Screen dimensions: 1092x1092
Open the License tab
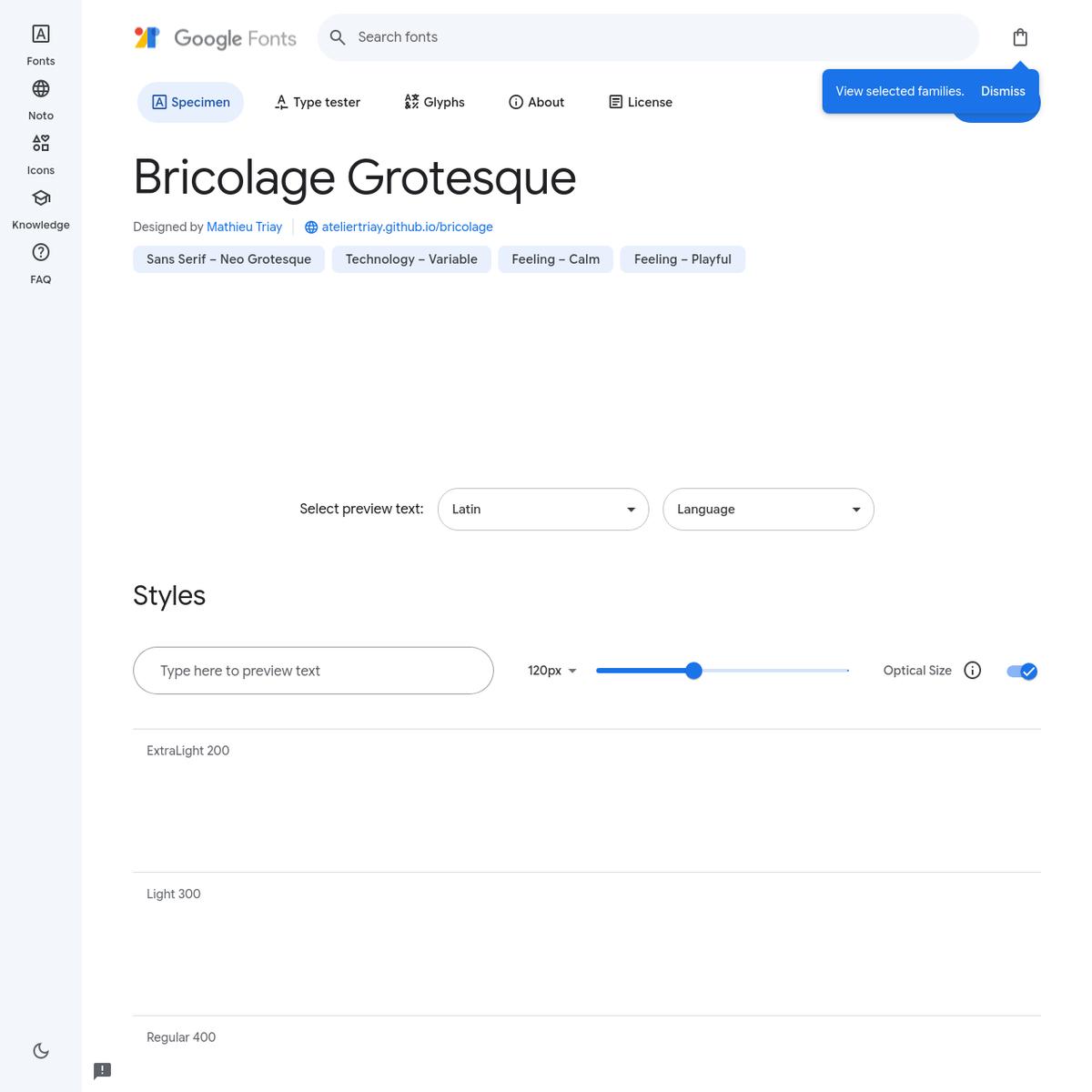pos(641,103)
